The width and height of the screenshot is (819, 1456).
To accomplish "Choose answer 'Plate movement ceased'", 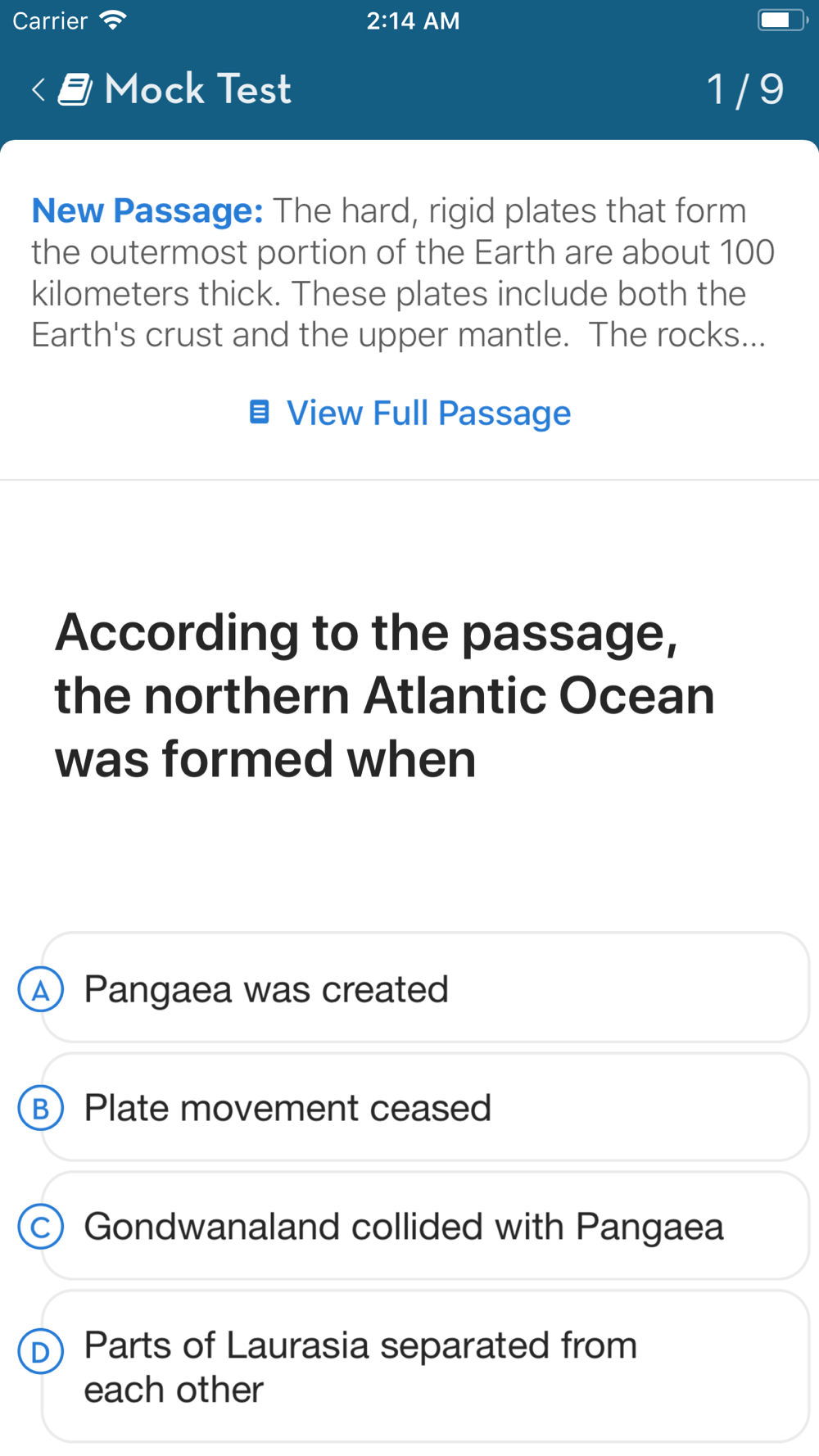I will [425, 1106].
